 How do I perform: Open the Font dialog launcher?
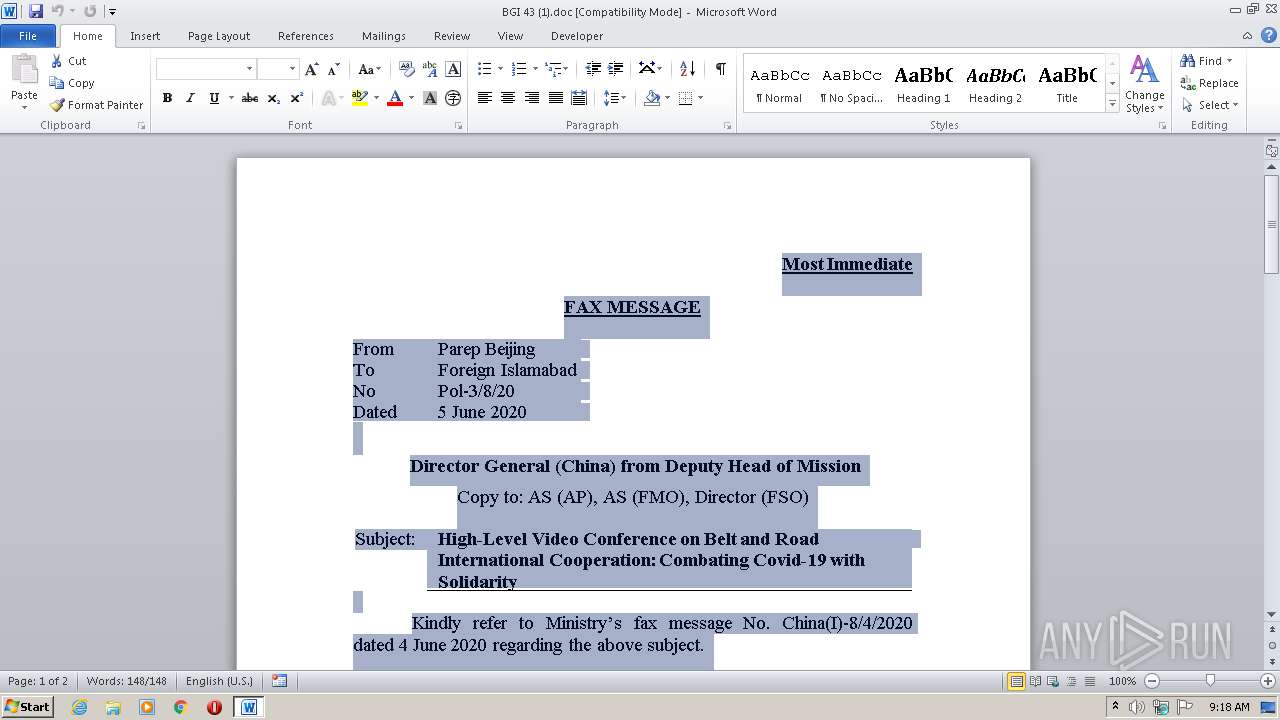(459, 126)
